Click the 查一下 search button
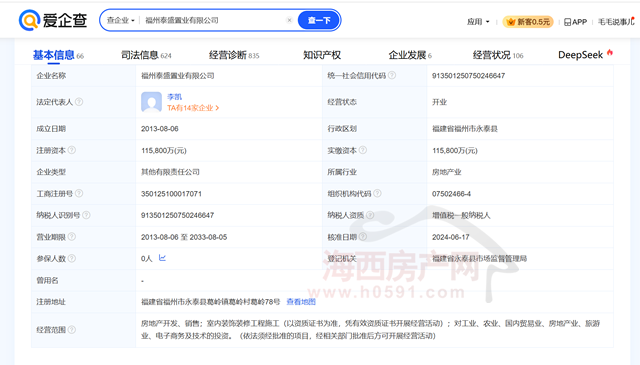This screenshot has width=640, height=365. pyautogui.click(x=319, y=20)
